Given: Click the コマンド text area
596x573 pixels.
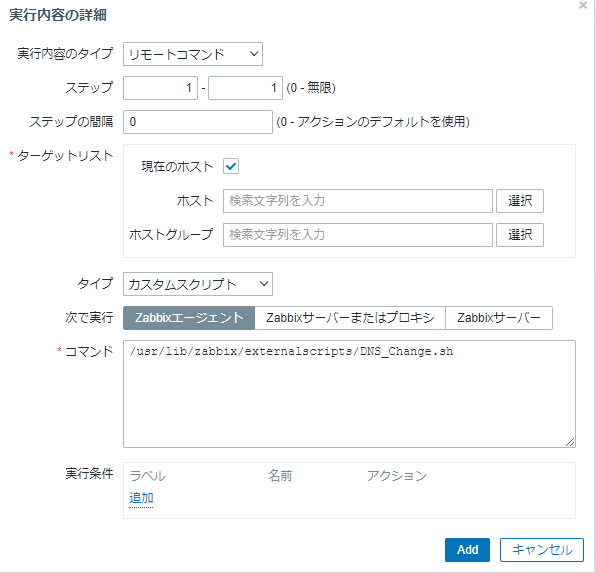Looking at the screenshot, I should tap(349, 394).
